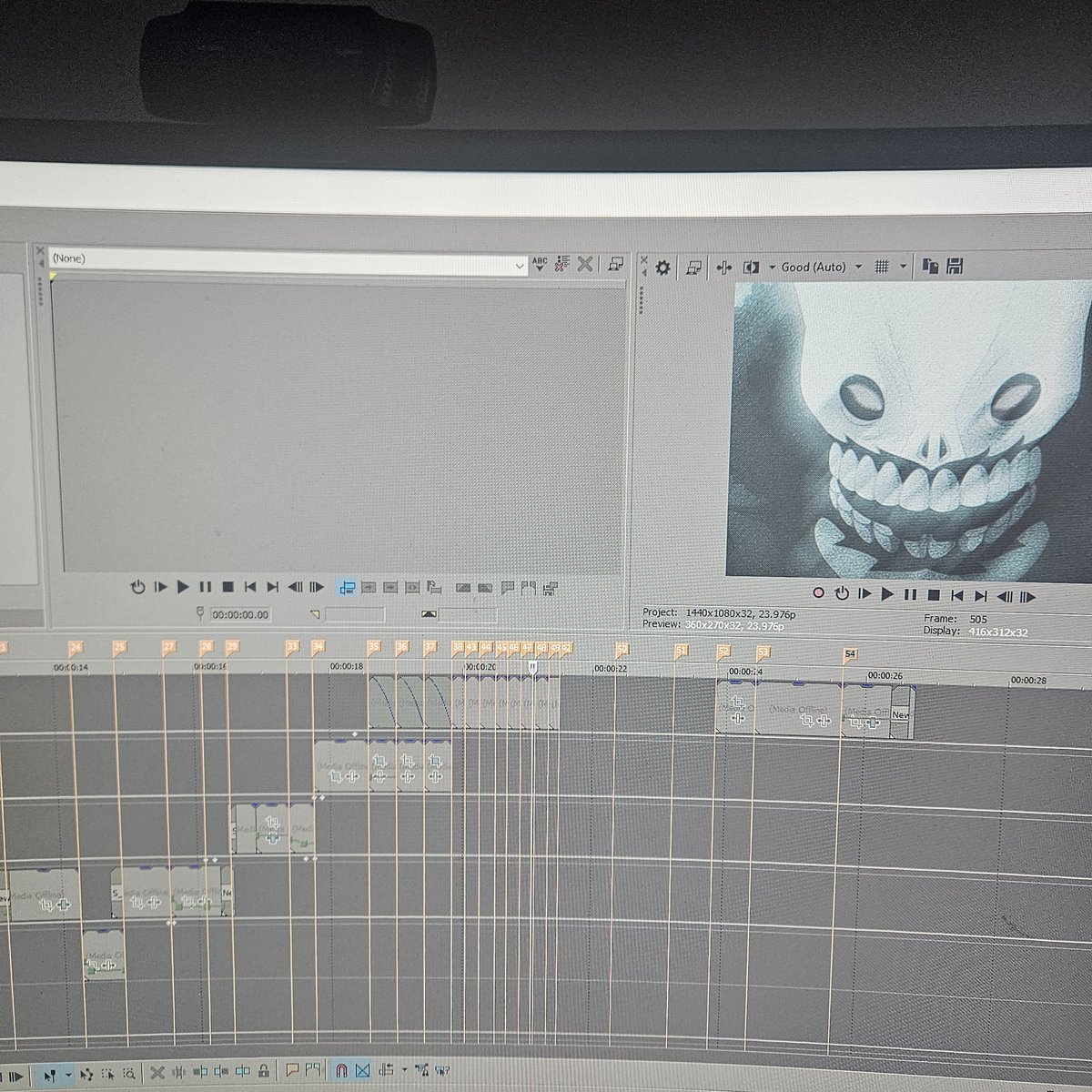1092x1092 pixels.
Task: Copy preview snapshot to clipboard
Action: (x=930, y=266)
